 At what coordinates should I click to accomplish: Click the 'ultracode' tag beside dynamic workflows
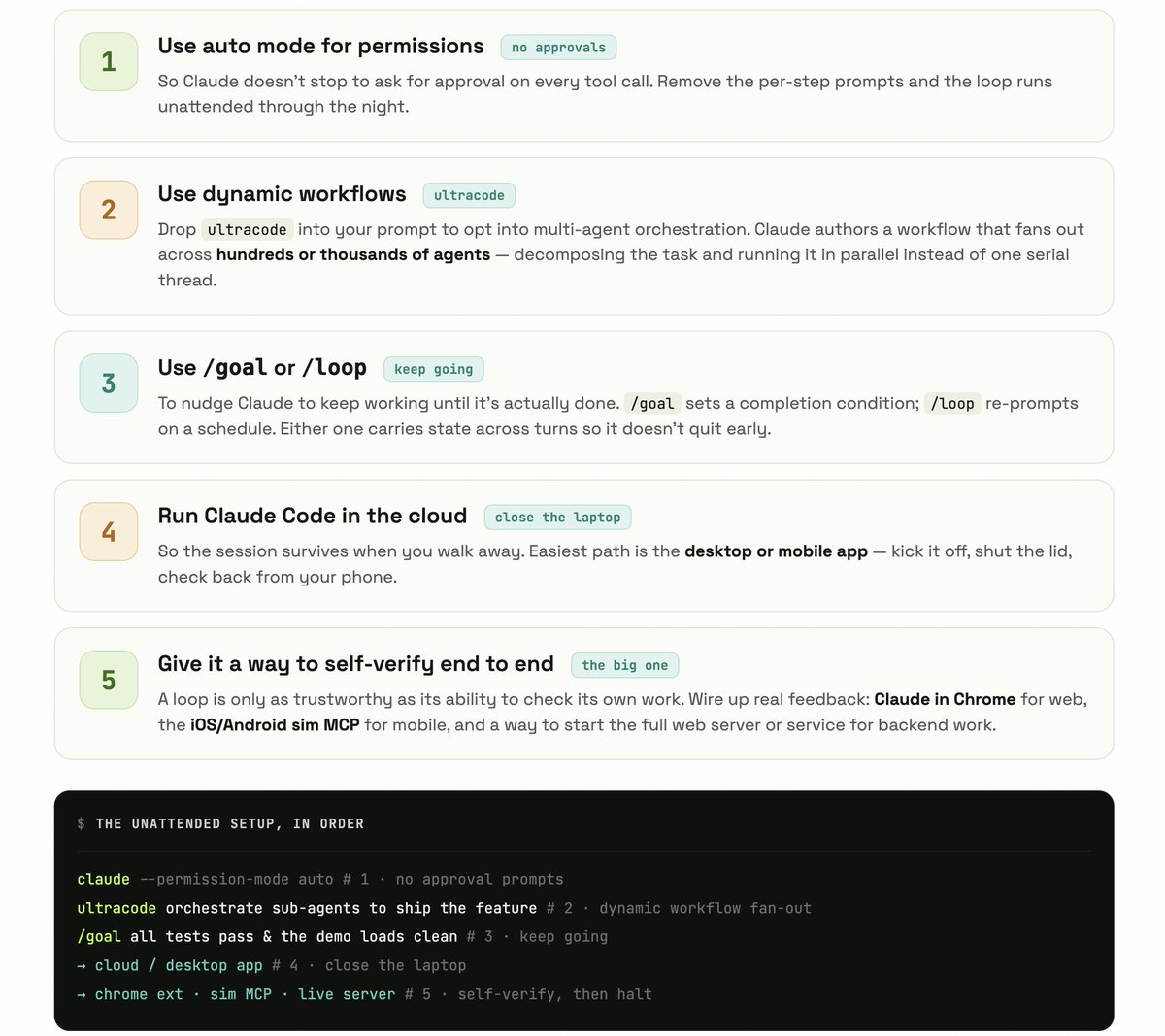(x=469, y=195)
